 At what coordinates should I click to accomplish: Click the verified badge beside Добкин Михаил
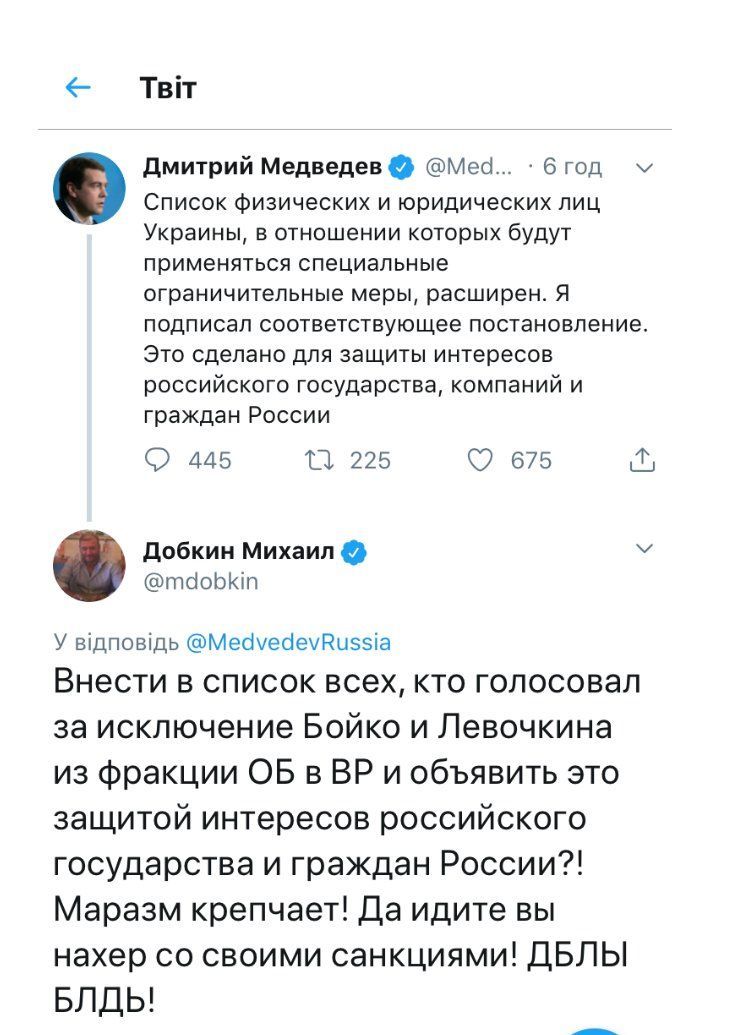click(x=355, y=551)
